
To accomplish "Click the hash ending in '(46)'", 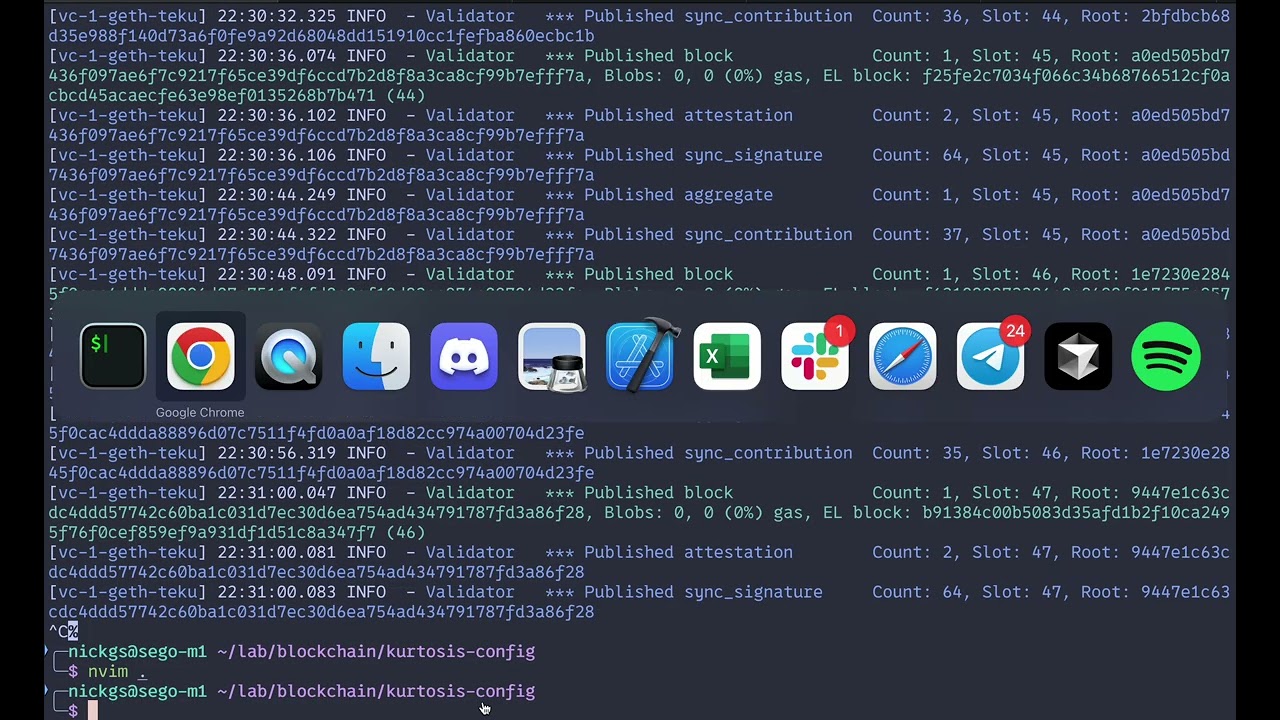I will (x=237, y=533).
